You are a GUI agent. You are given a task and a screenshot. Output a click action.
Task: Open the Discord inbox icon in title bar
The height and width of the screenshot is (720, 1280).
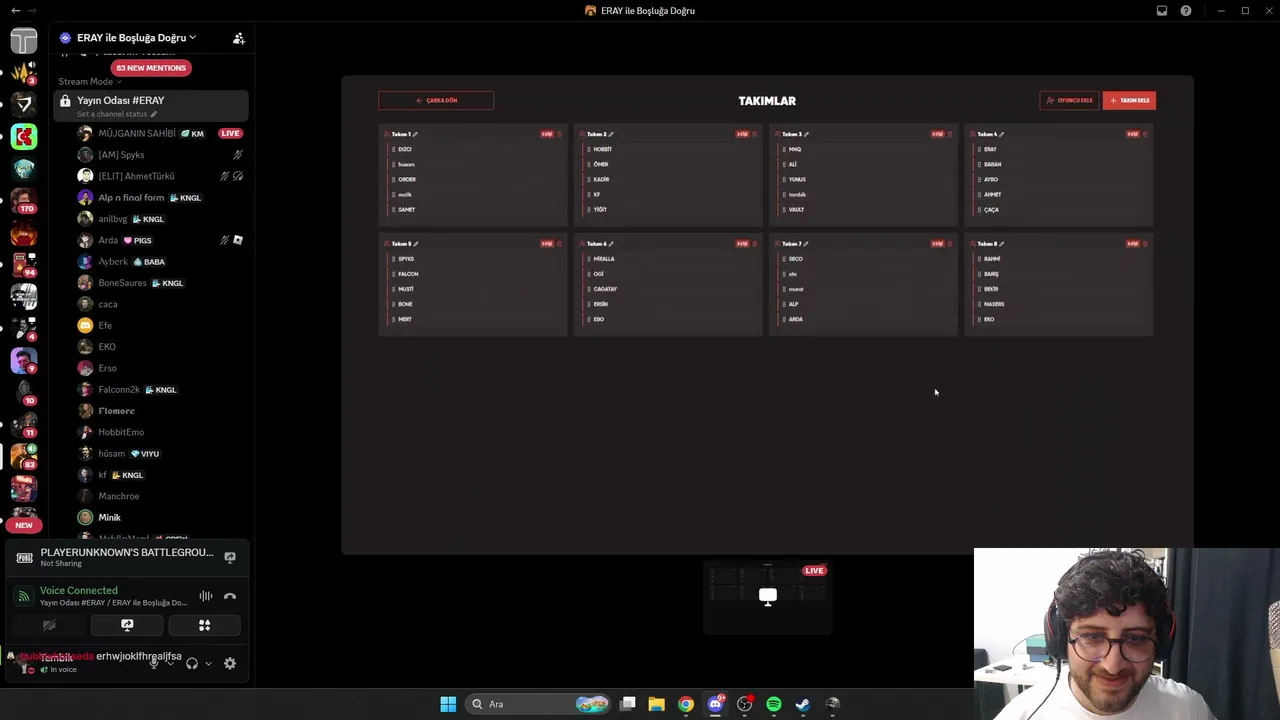pyautogui.click(x=1162, y=11)
